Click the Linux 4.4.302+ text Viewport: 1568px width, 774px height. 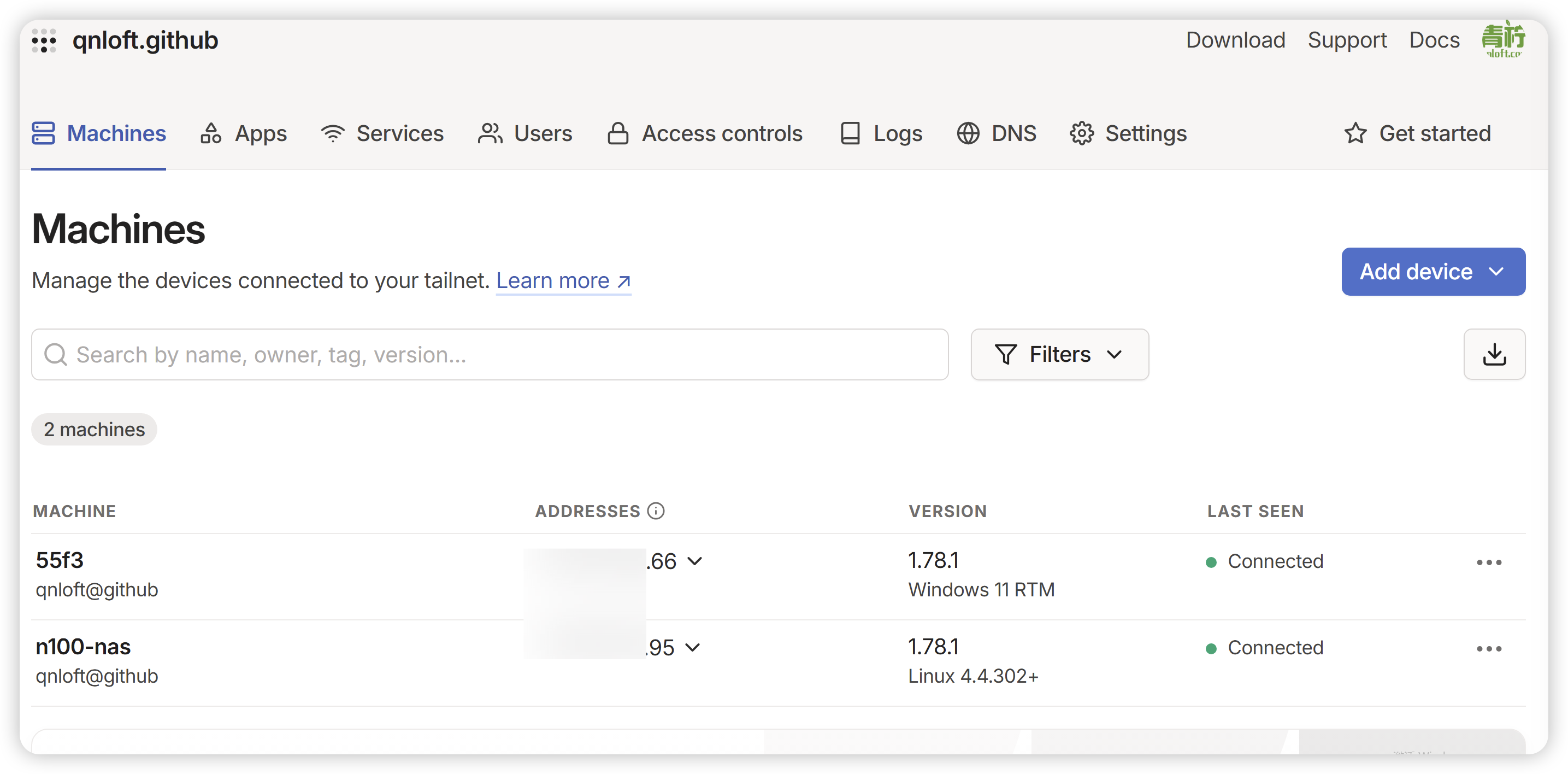coord(973,676)
